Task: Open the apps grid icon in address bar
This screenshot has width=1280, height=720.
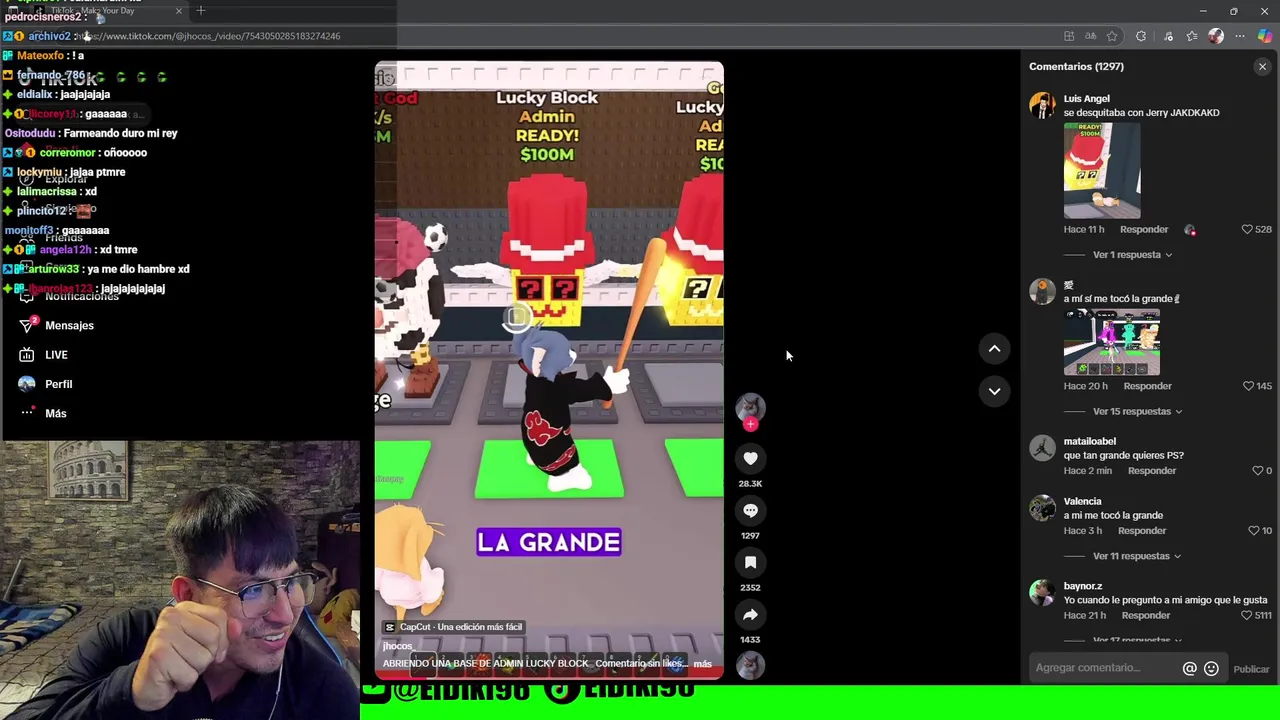Action: tap(1069, 36)
